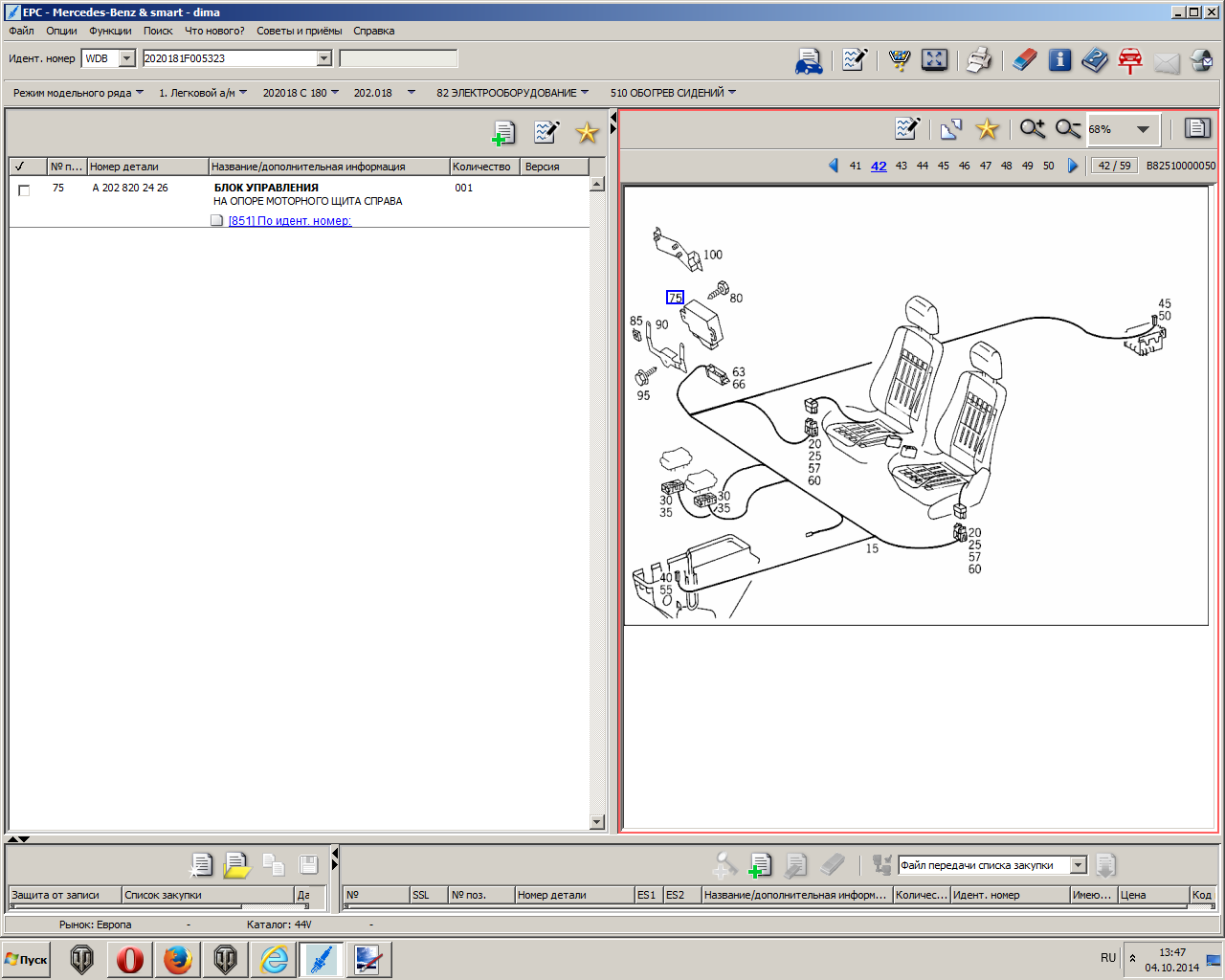The height and width of the screenshot is (980, 1225).
Task: Open Internet Explorer from the taskbar
Action: coord(274,960)
